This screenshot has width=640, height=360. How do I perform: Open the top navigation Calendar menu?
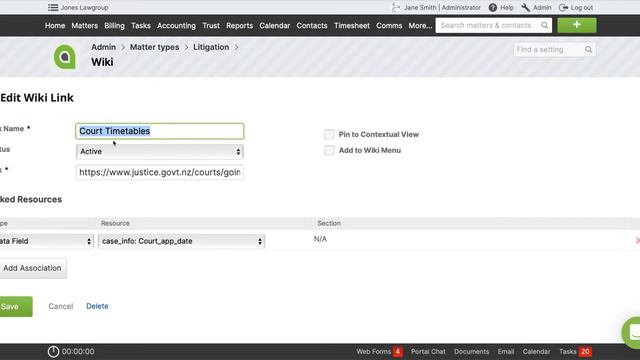275,25
